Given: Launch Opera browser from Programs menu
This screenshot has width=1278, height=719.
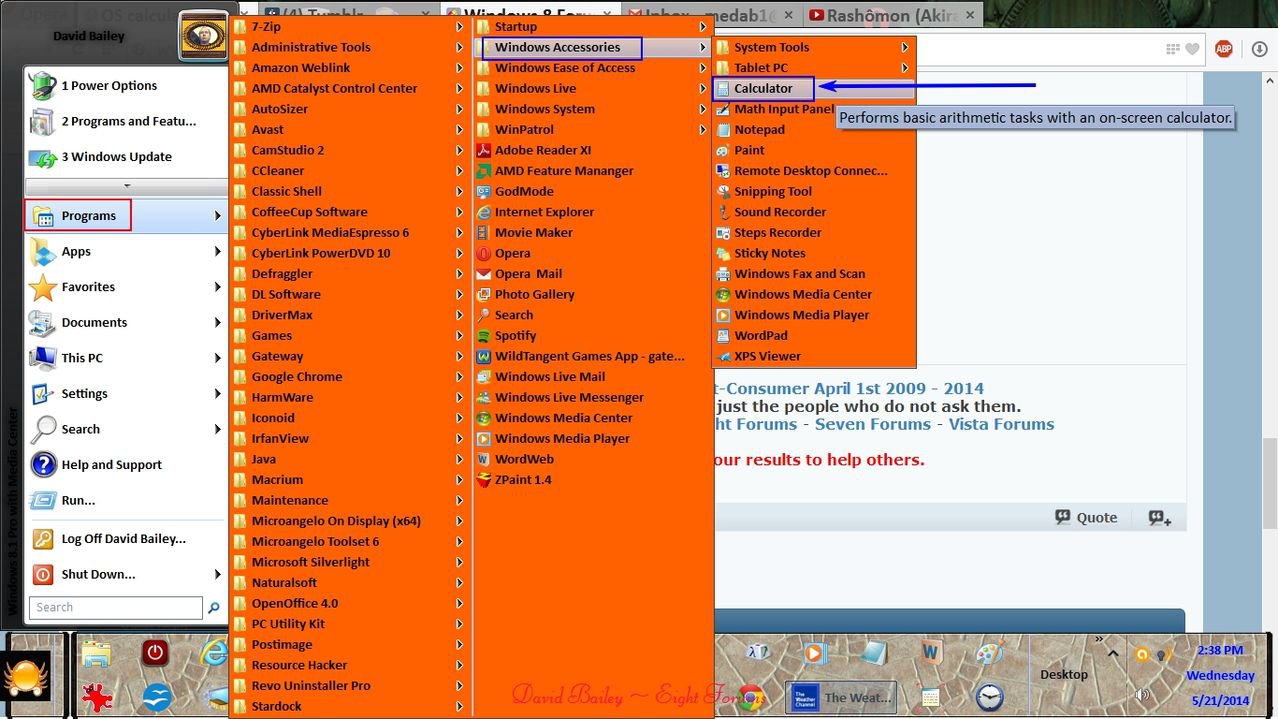Looking at the screenshot, I should 512,253.
